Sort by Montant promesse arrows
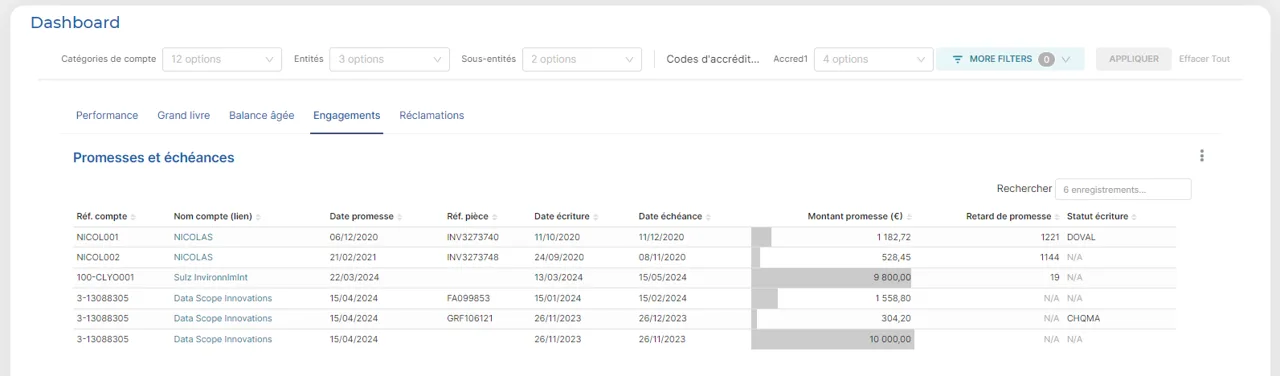The height and width of the screenshot is (376, 1280). click(910, 217)
